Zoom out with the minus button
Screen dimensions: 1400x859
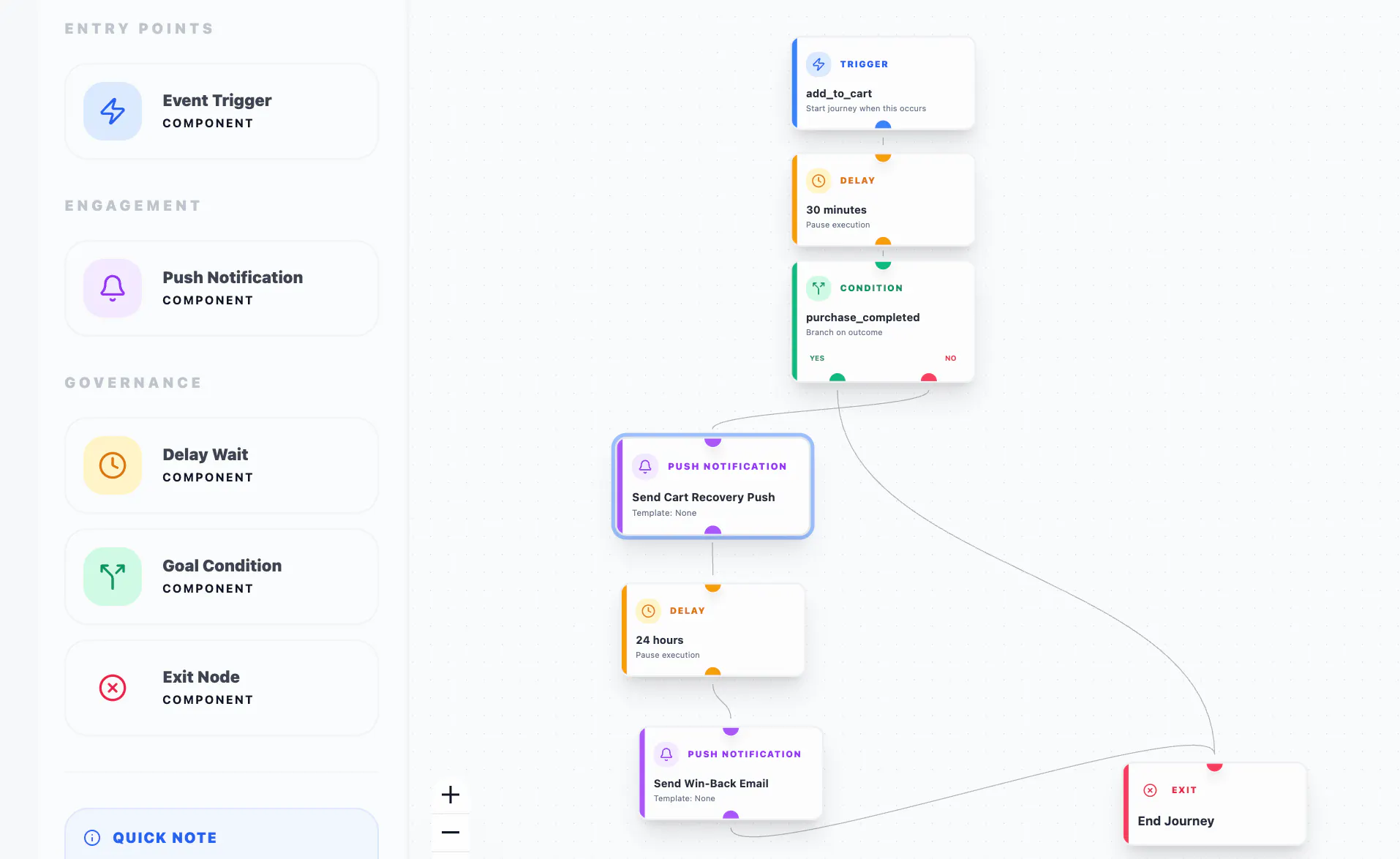451,833
